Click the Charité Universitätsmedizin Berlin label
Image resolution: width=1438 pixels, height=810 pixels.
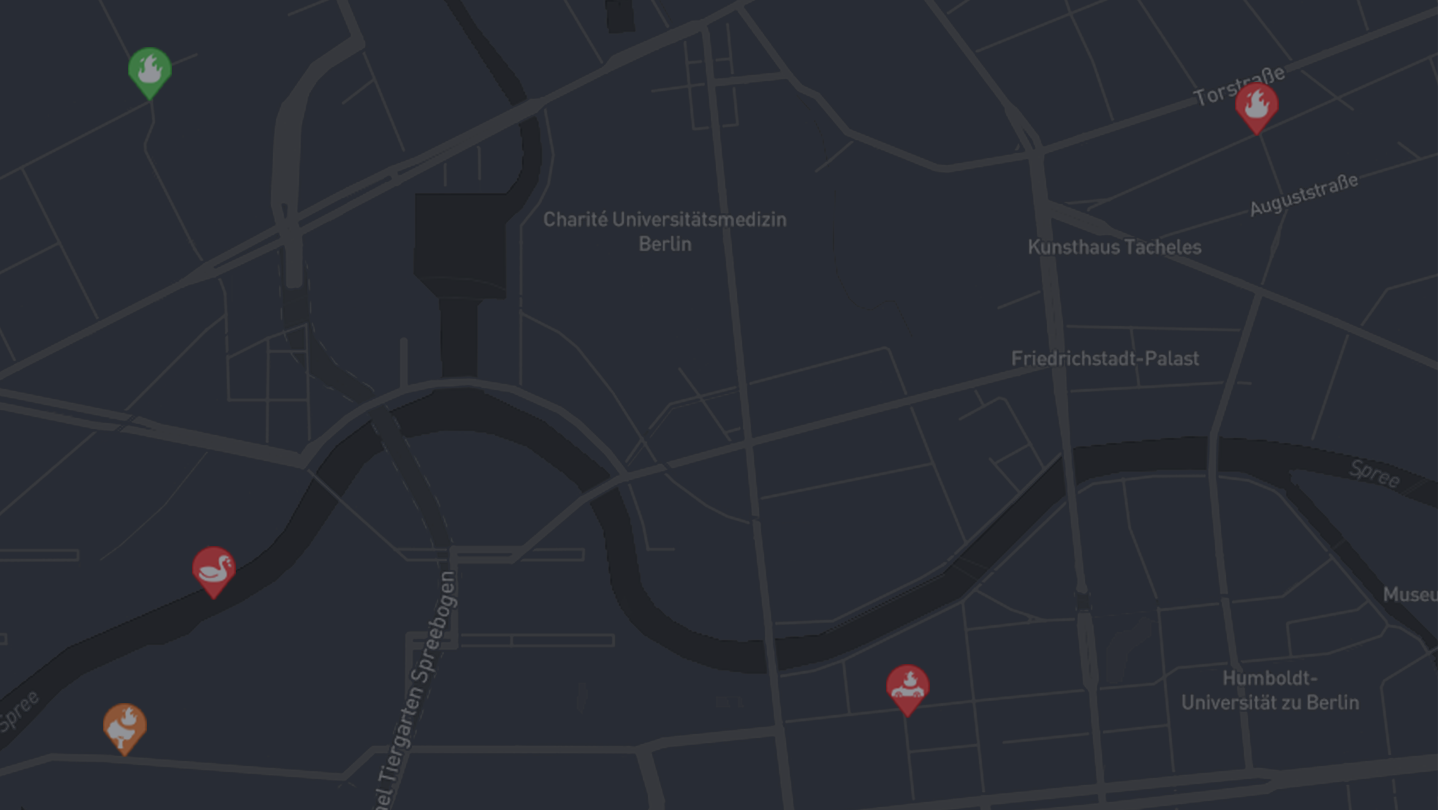[665, 231]
